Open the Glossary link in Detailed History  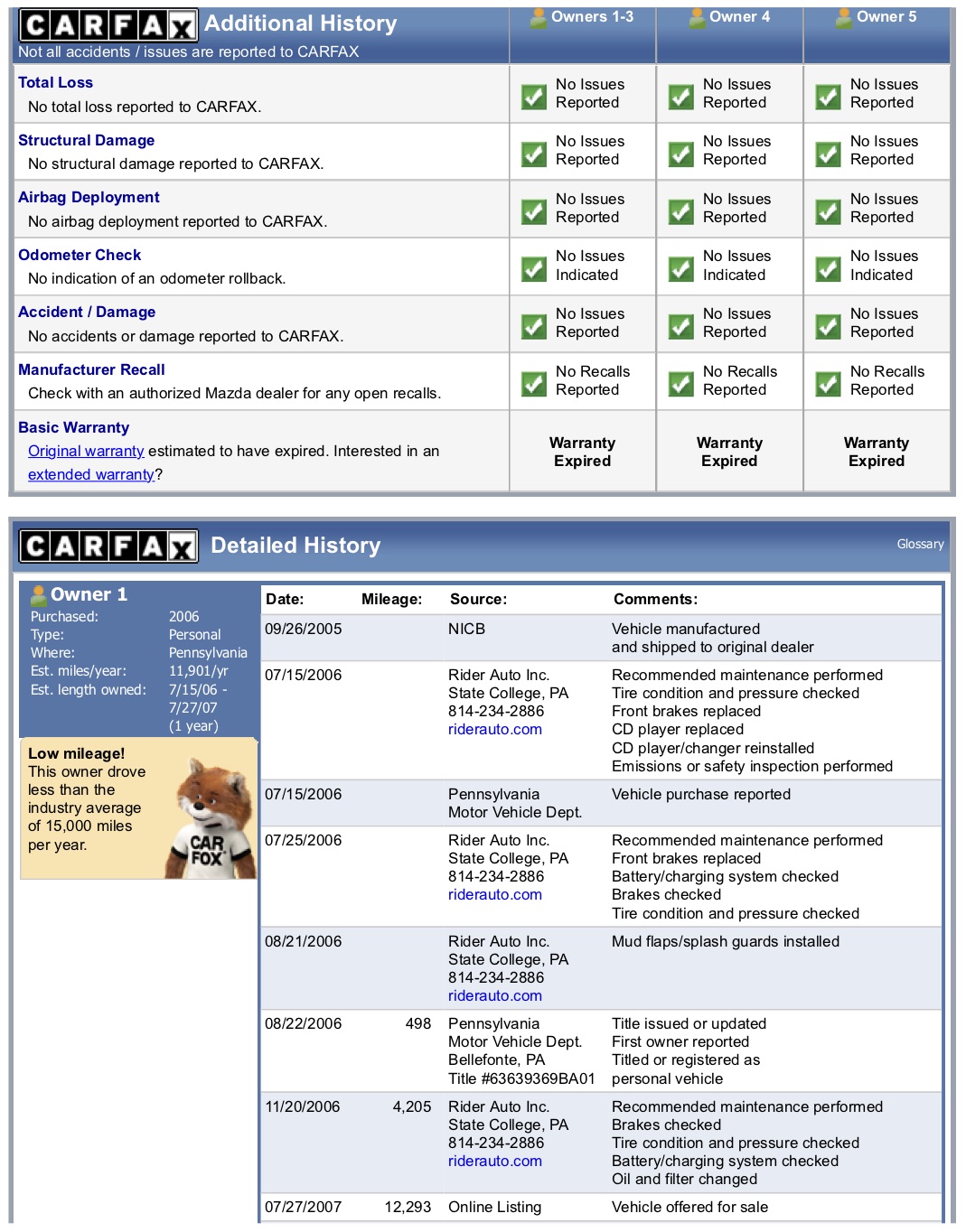point(920,544)
